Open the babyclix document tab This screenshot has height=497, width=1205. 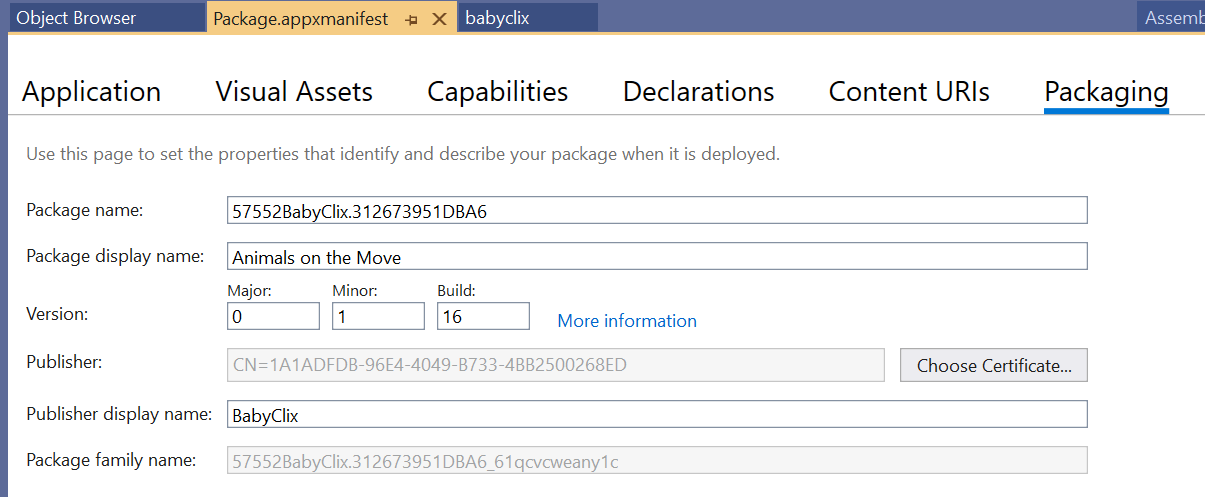[x=530, y=18]
